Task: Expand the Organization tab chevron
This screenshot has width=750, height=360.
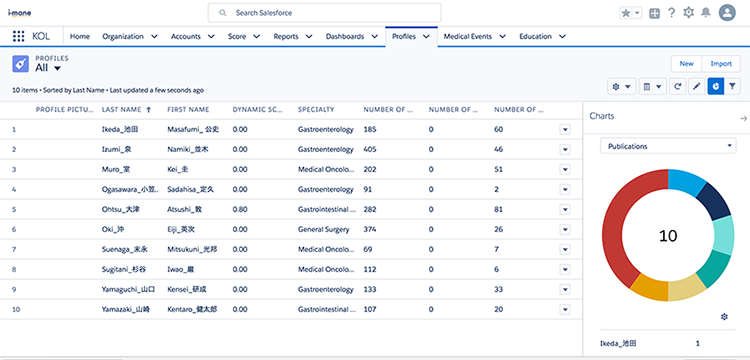Action: [154, 36]
